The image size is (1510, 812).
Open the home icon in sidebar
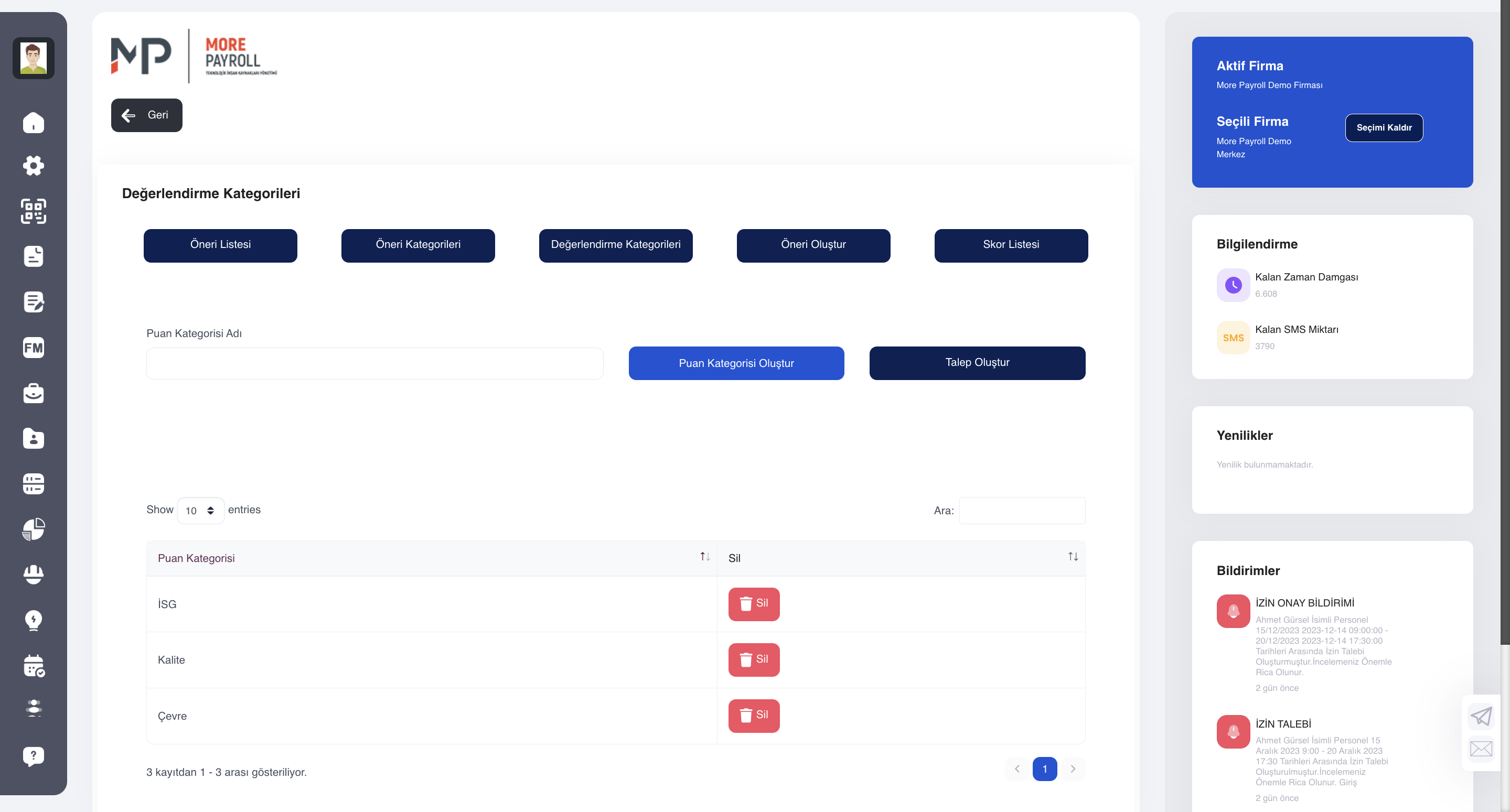34,123
